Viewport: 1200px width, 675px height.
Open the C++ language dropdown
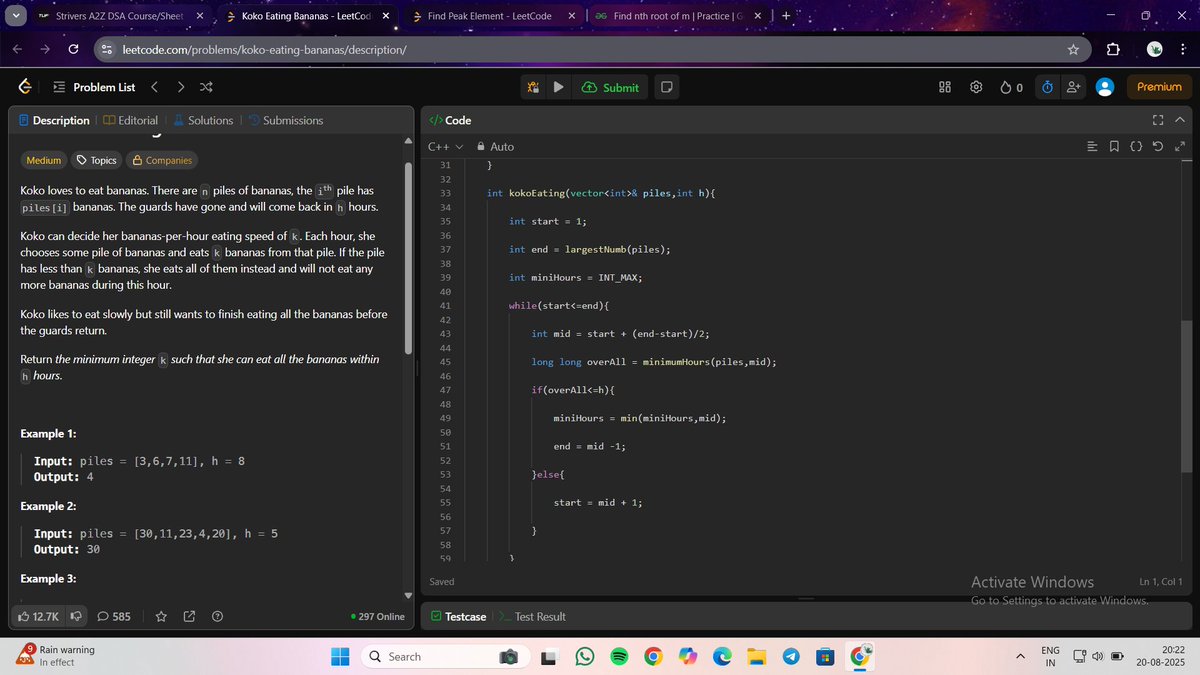(445, 147)
